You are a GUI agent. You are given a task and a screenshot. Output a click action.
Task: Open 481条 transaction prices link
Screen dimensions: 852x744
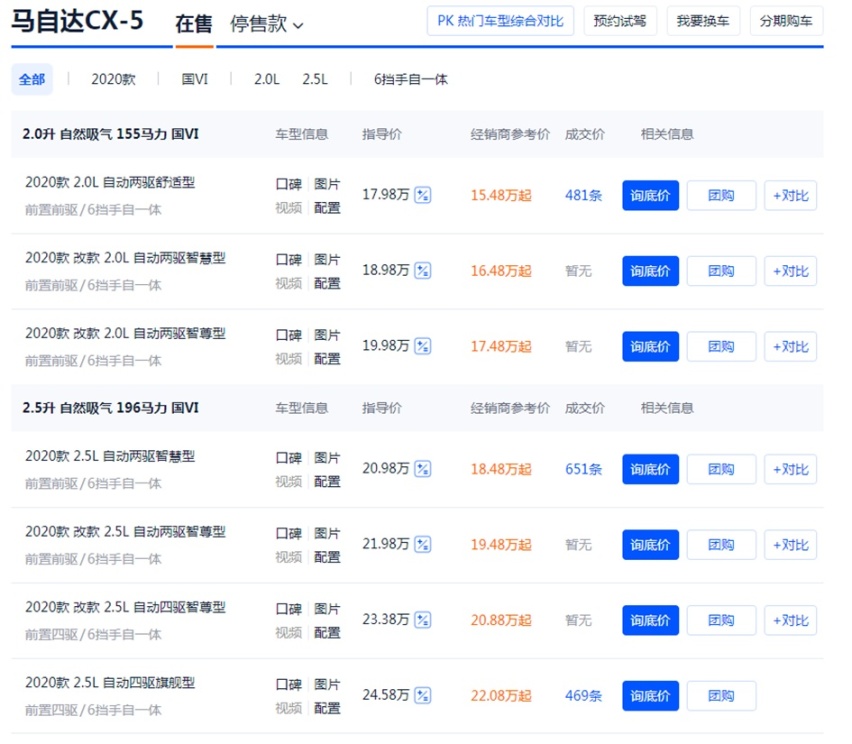pyautogui.click(x=584, y=195)
